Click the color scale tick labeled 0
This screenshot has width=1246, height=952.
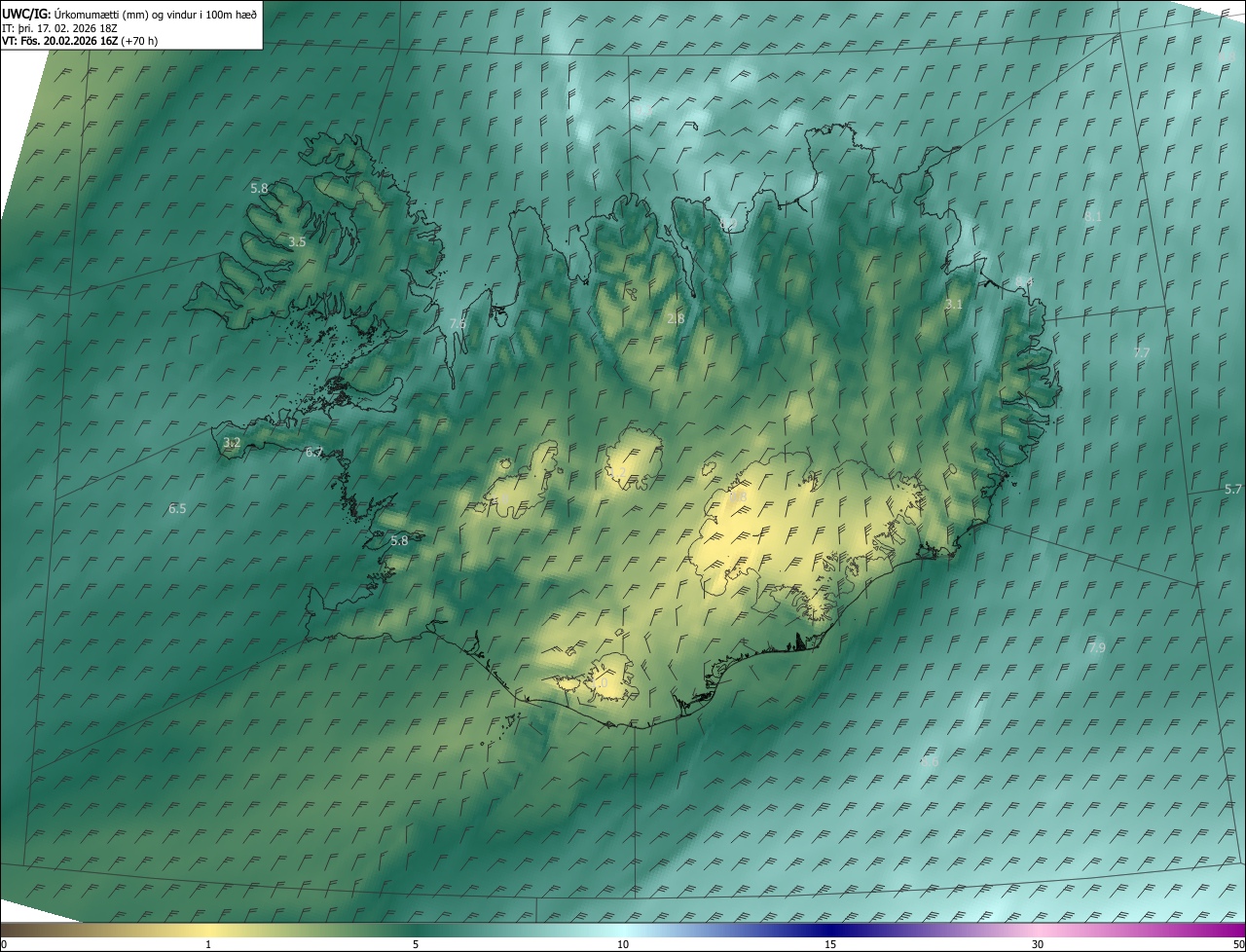(3, 944)
